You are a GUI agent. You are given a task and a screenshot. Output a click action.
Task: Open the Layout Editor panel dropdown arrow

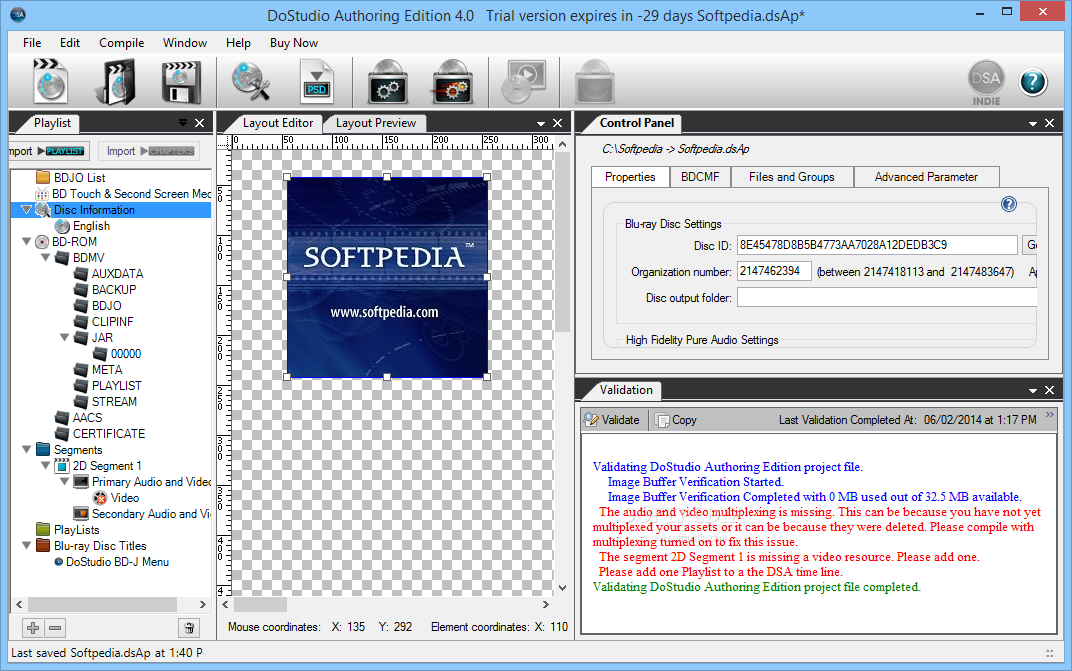[541, 123]
